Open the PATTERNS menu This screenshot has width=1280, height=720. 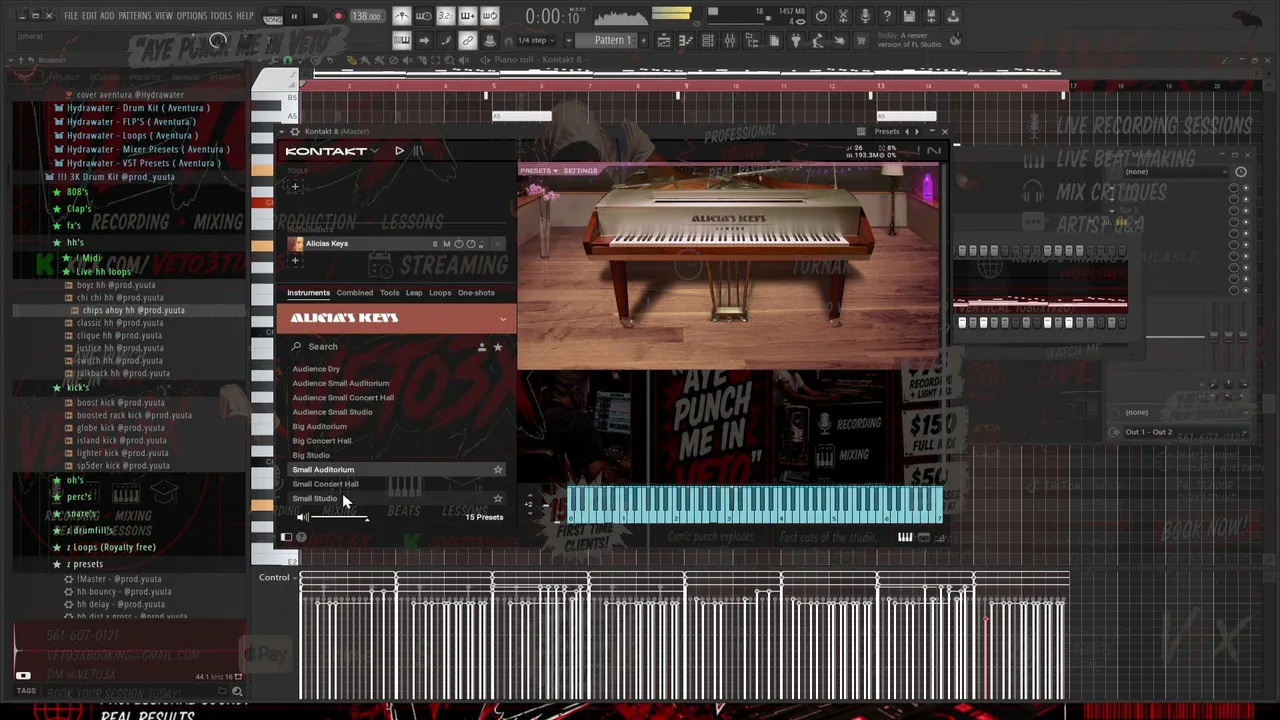pyautogui.click(x=135, y=16)
